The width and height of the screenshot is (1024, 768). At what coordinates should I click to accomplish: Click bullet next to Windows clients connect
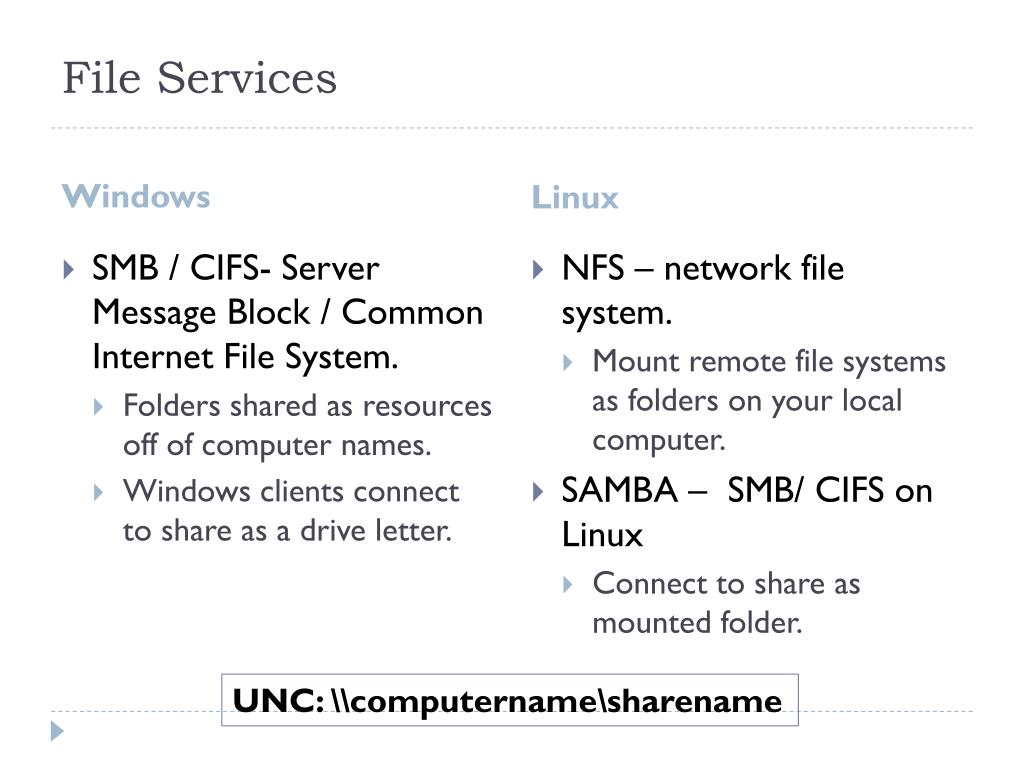[x=99, y=492]
